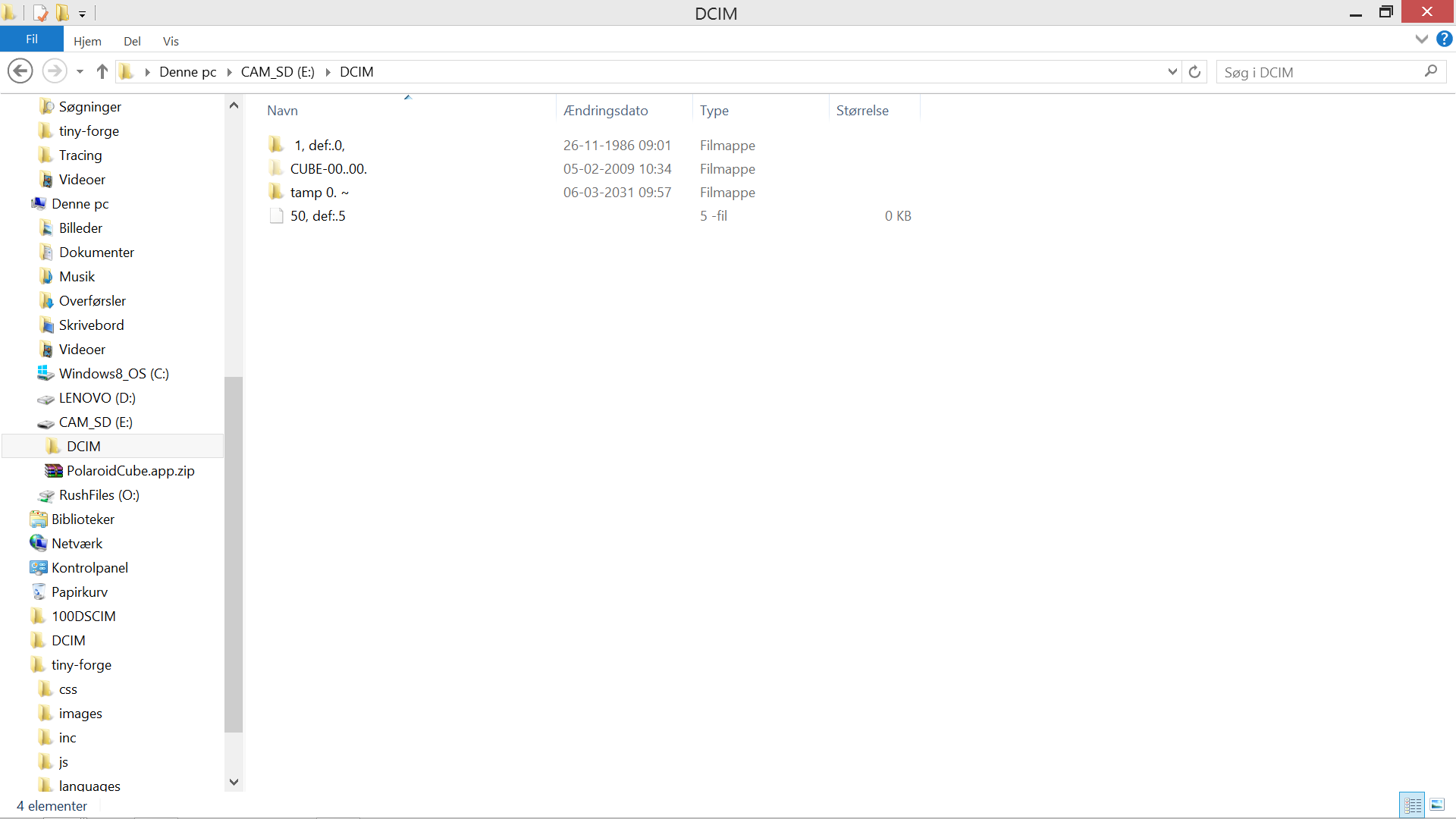Open the Fil menu
The height and width of the screenshot is (819, 1456).
click(x=32, y=39)
